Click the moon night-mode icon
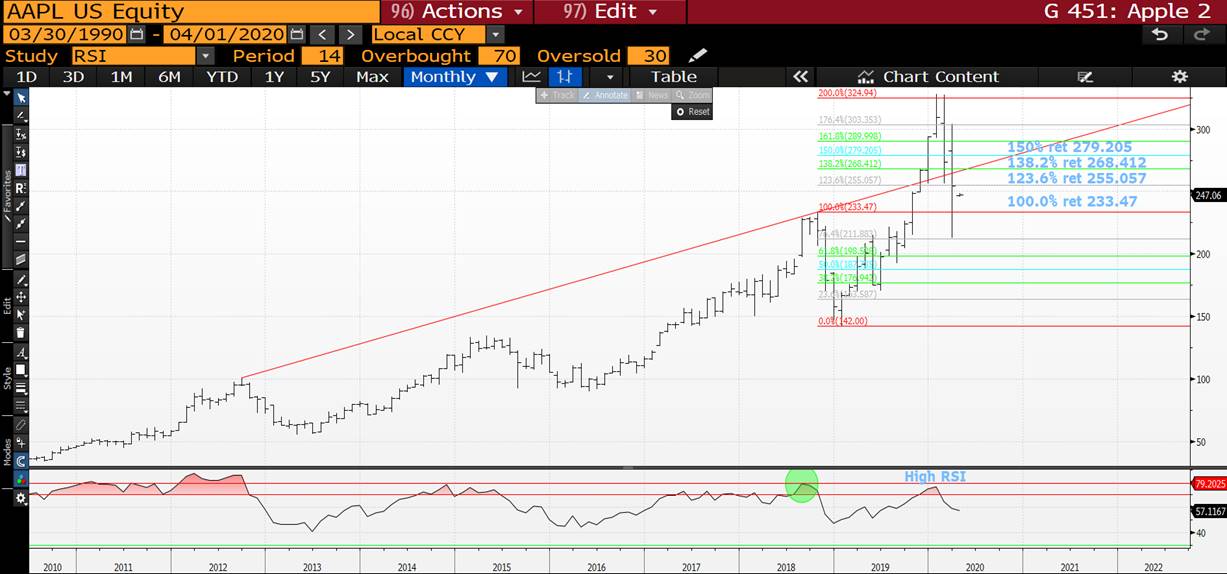The height and width of the screenshot is (574, 1227). (x=22, y=461)
